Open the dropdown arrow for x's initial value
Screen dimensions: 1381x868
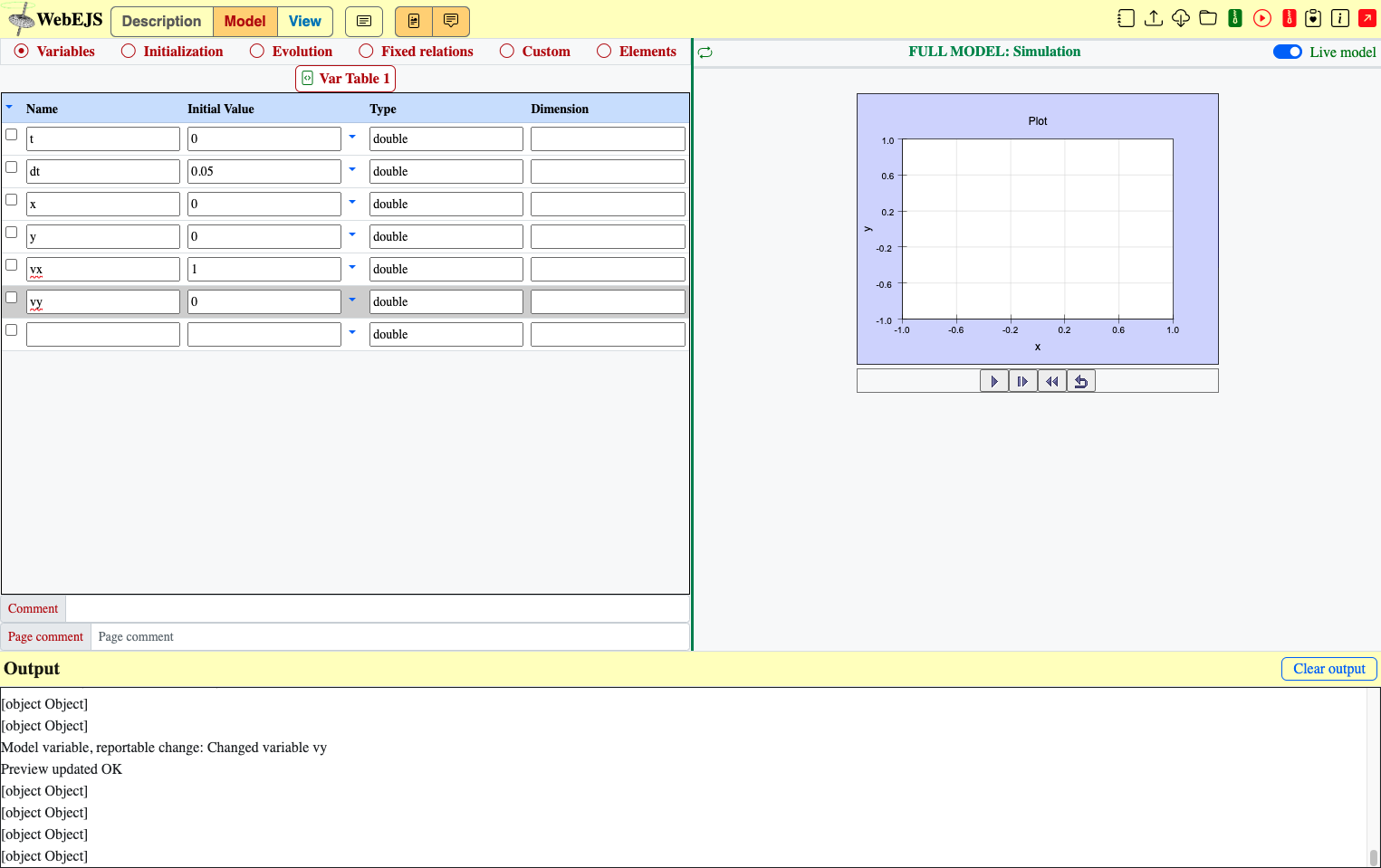(352, 203)
